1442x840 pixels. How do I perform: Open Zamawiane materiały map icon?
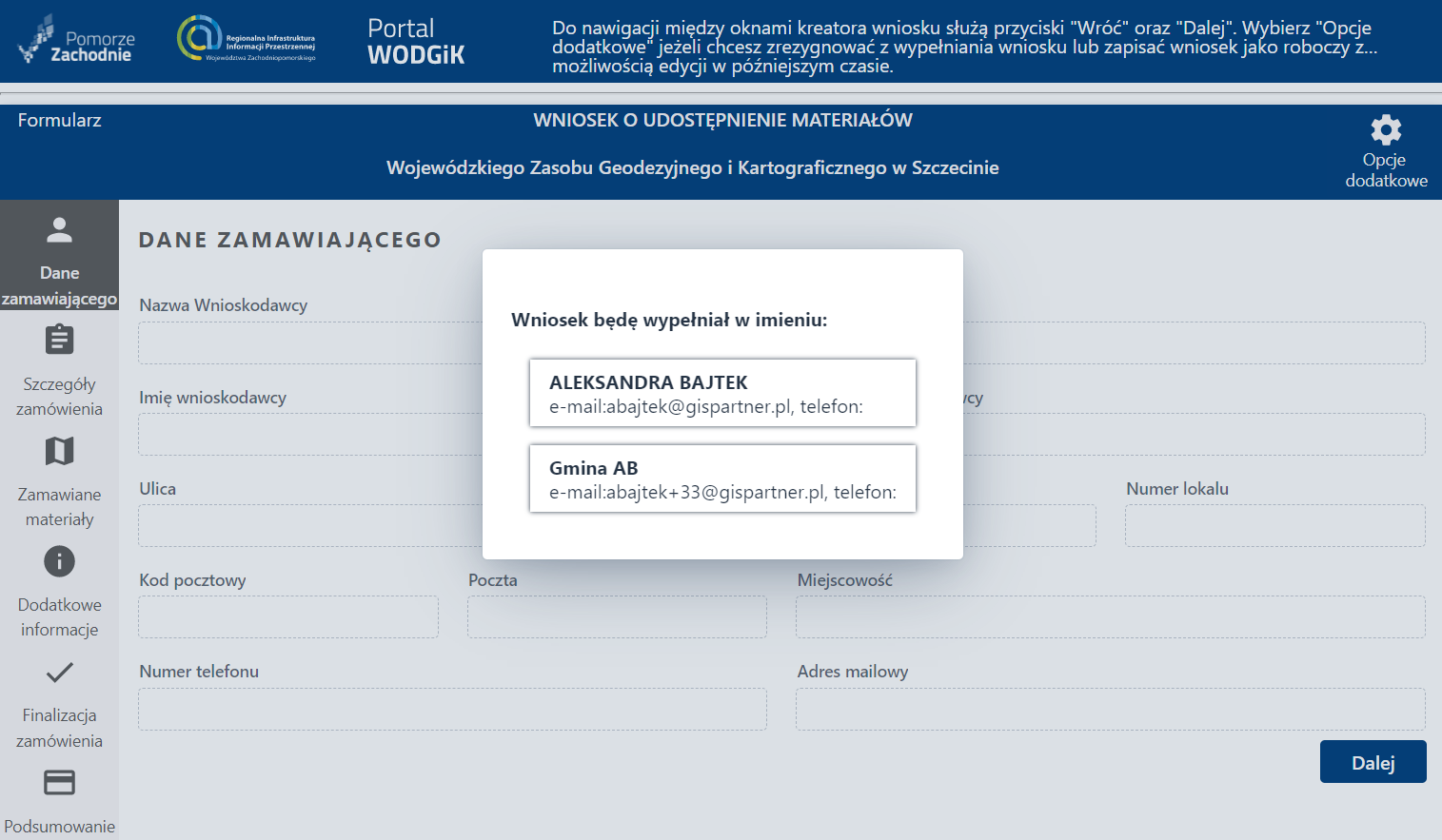(x=59, y=451)
